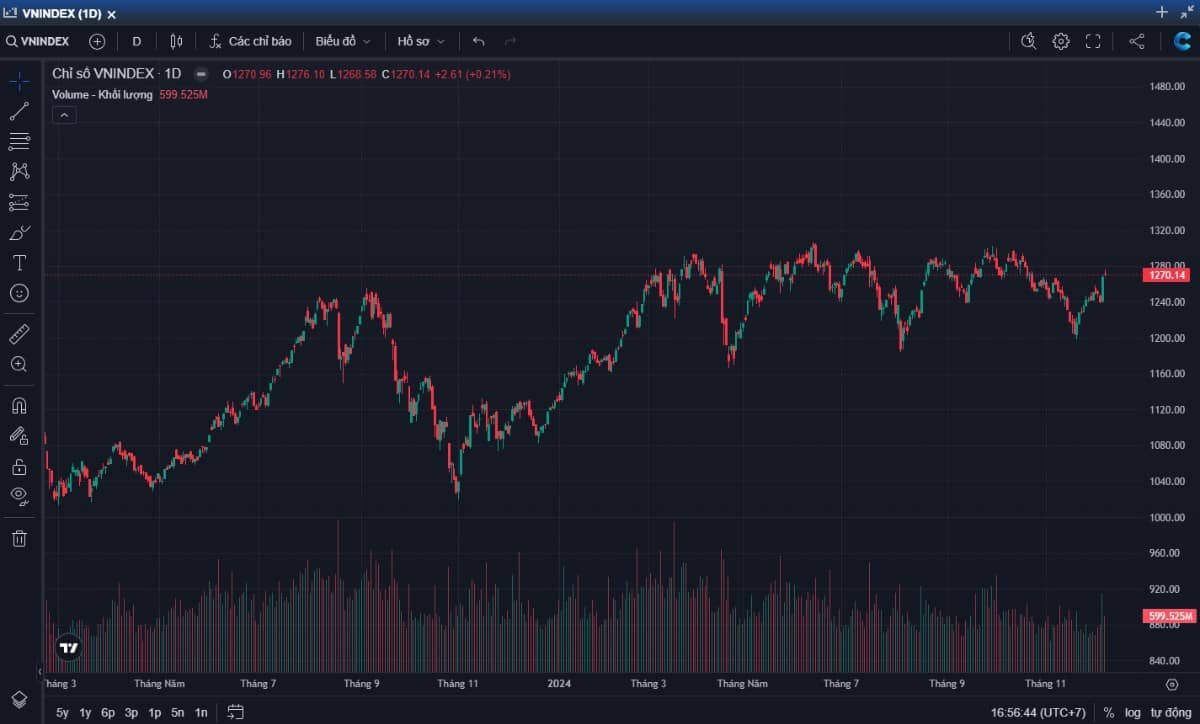Set time range to 1n
Viewport: 1200px width, 724px height.
tap(201, 713)
